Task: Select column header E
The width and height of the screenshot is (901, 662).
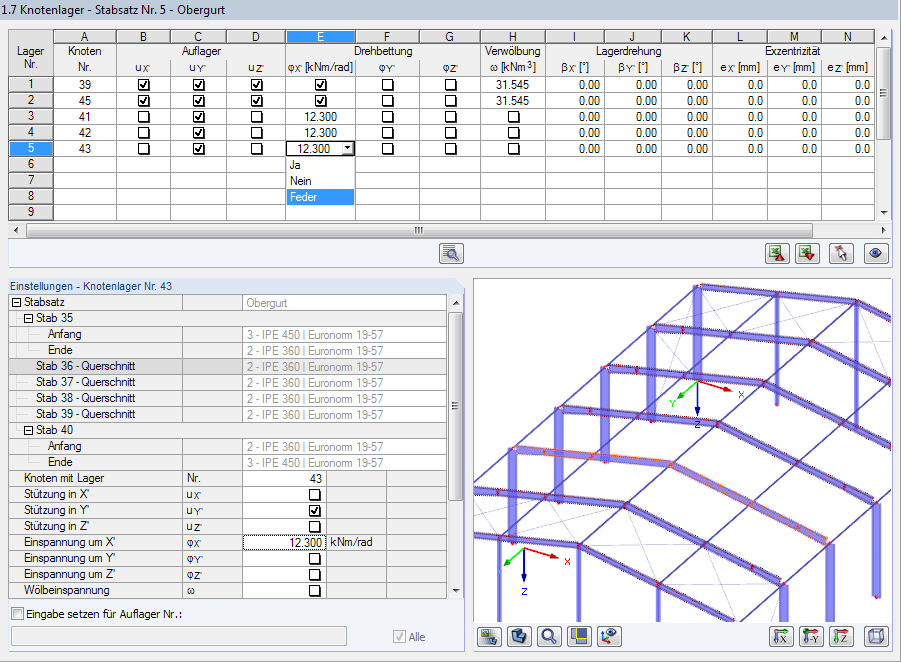Action: point(320,37)
